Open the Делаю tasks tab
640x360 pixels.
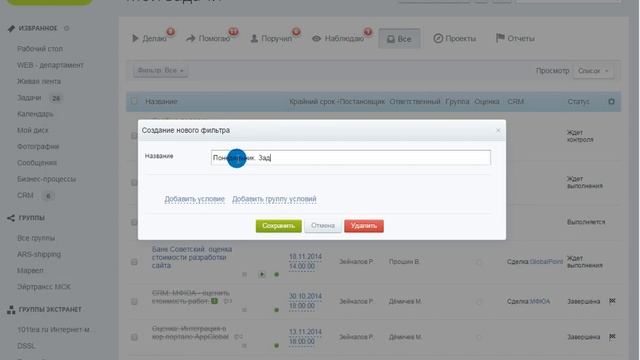[150, 38]
